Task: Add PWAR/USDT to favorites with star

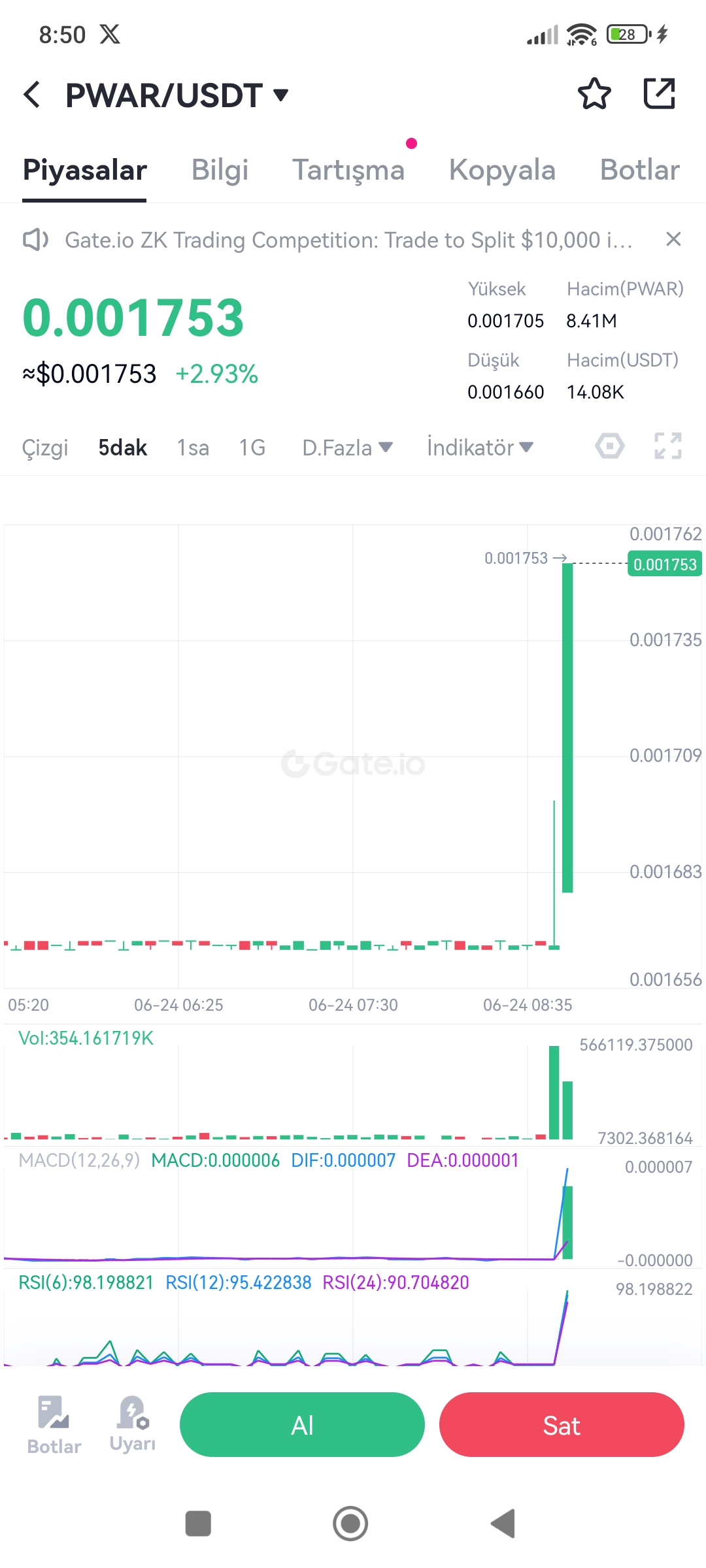Action: click(x=594, y=94)
